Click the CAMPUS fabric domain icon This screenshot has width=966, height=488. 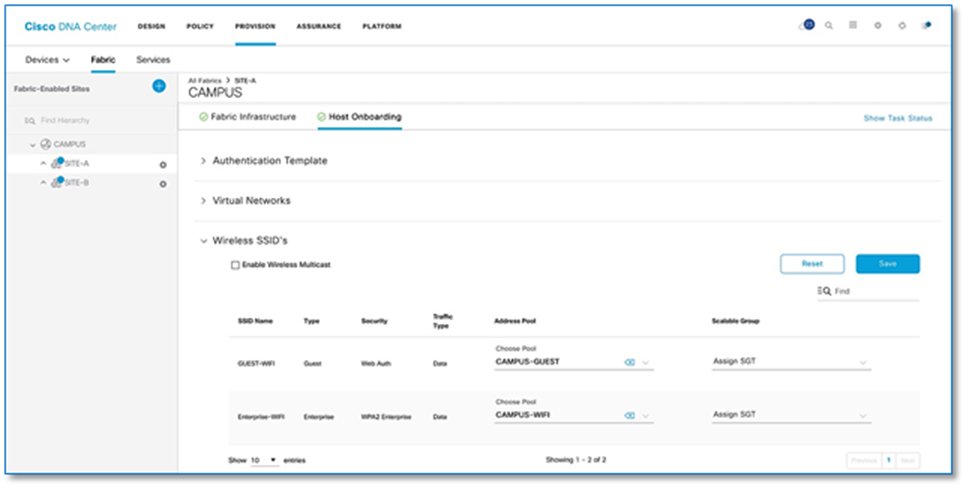pos(46,144)
